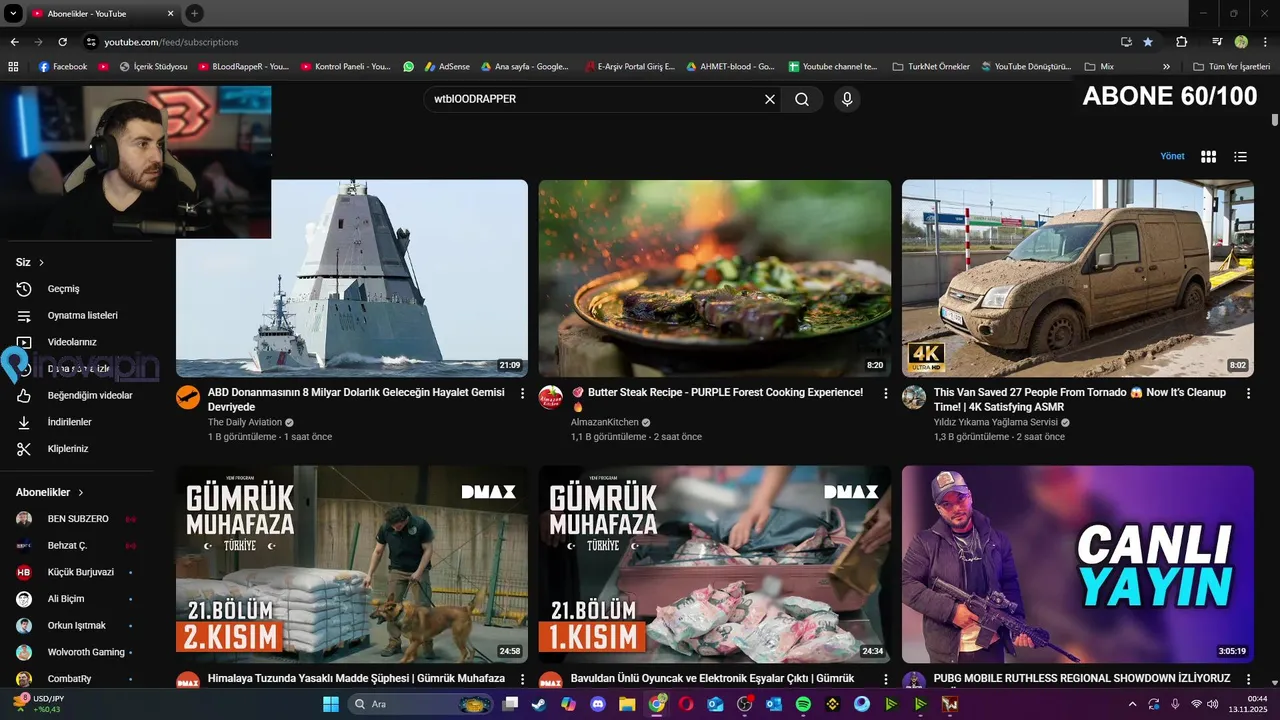Open WhatsApp bookmark icon
Viewport: 1280px width, 720px height.
pos(408,67)
